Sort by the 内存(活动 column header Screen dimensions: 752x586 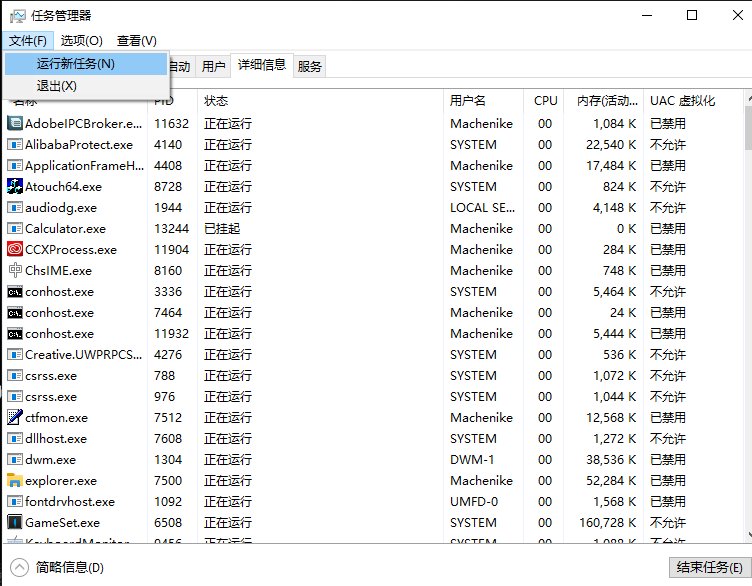tap(604, 101)
